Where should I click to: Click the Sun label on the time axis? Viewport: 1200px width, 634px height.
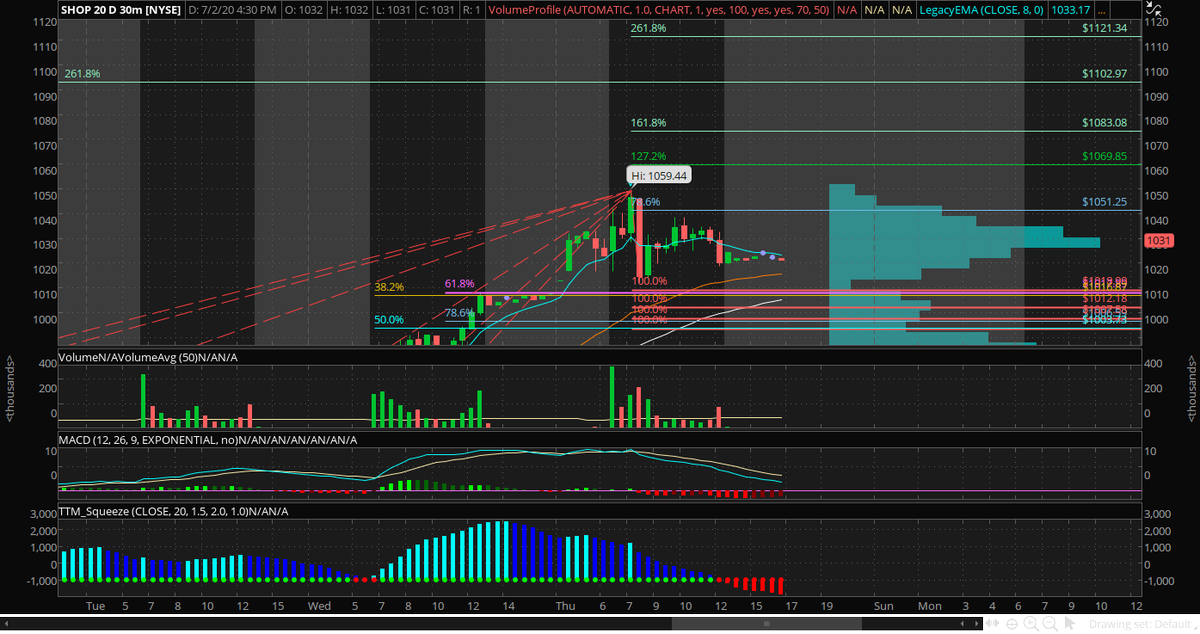(x=883, y=606)
